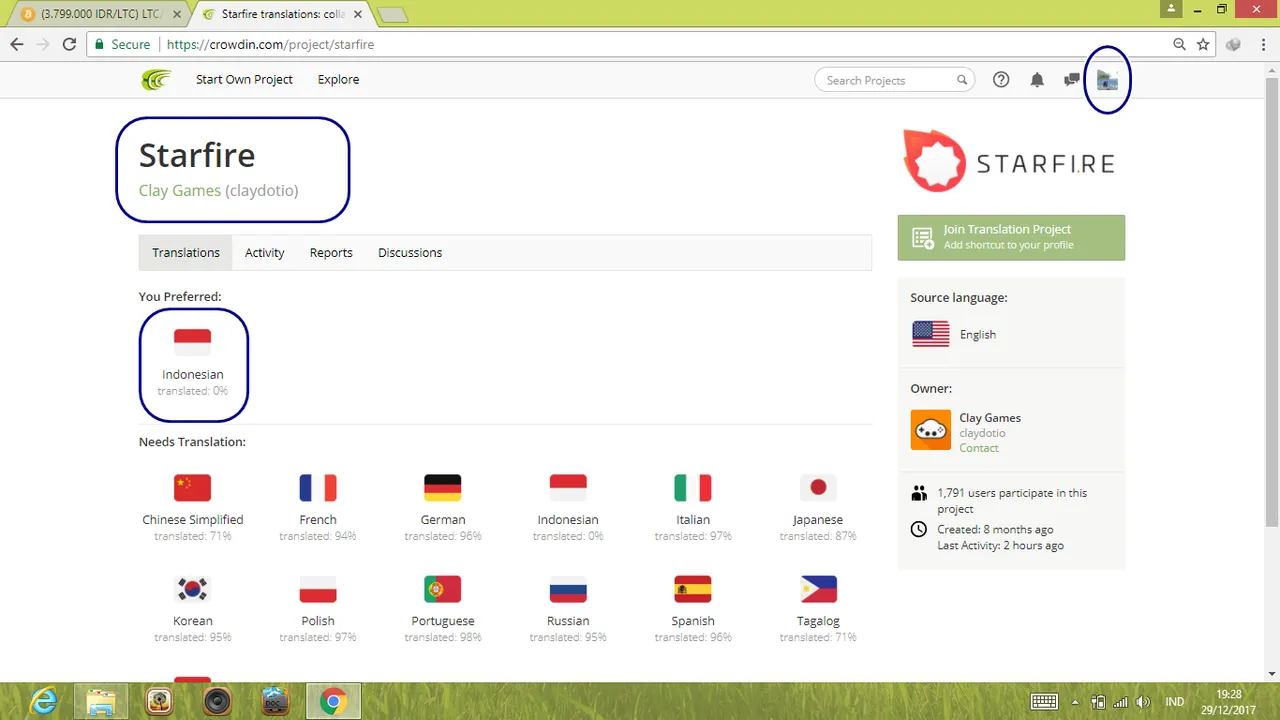The image size is (1280, 720).
Task: Switch to the Activity tab
Action: coord(265,253)
